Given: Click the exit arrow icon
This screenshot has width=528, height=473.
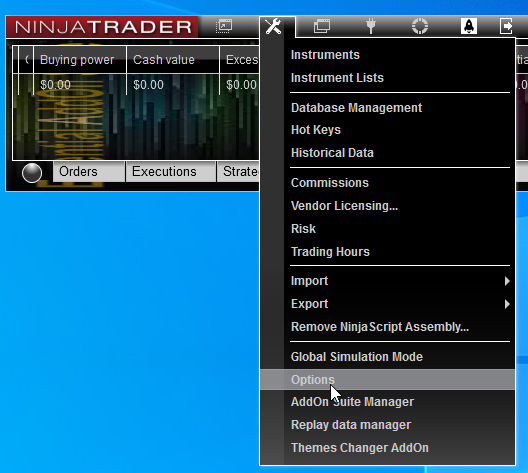Looking at the screenshot, I should pyautogui.click(x=506, y=26).
